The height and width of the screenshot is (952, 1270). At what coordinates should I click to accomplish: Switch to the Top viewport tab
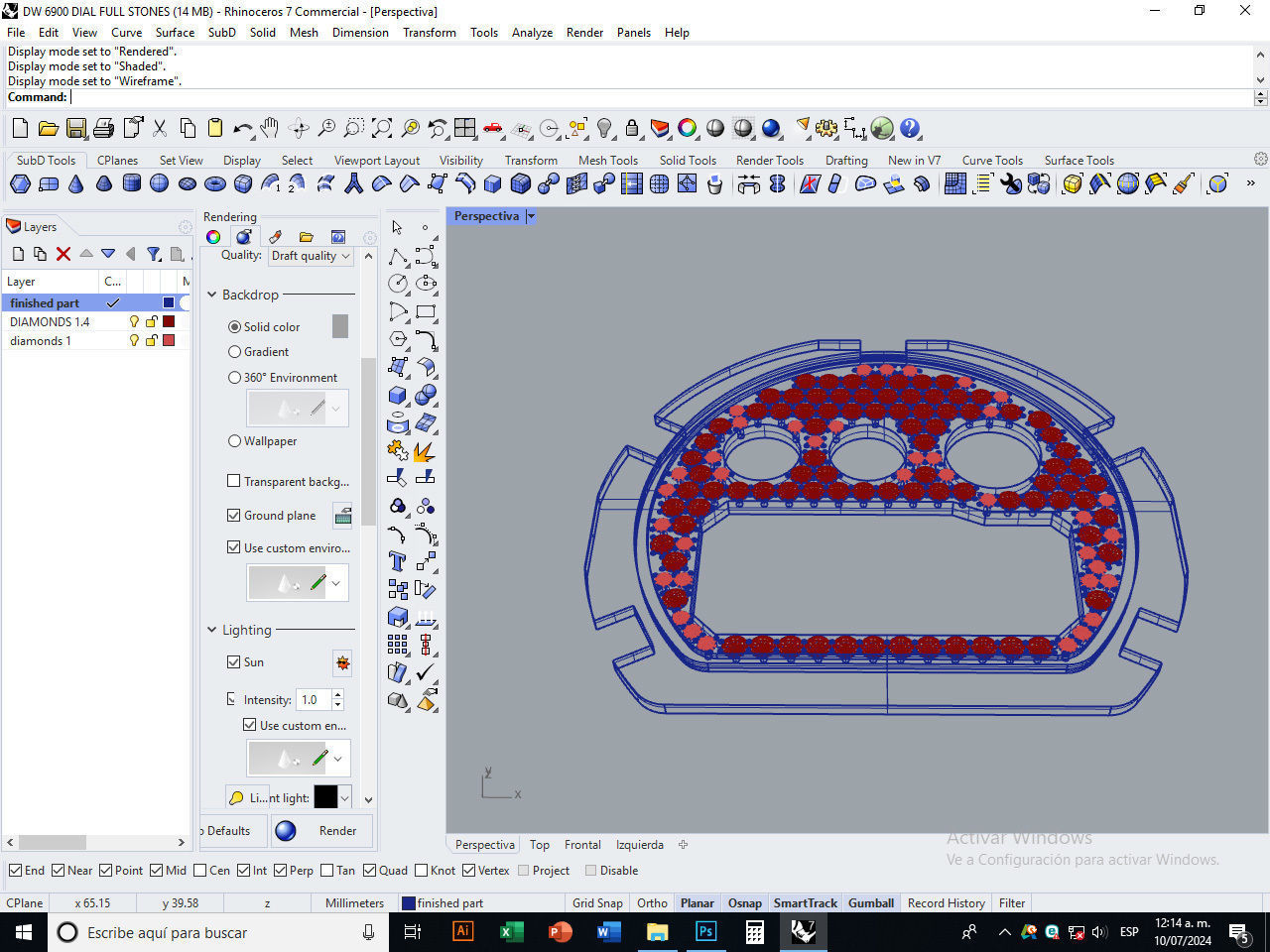point(539,845)
